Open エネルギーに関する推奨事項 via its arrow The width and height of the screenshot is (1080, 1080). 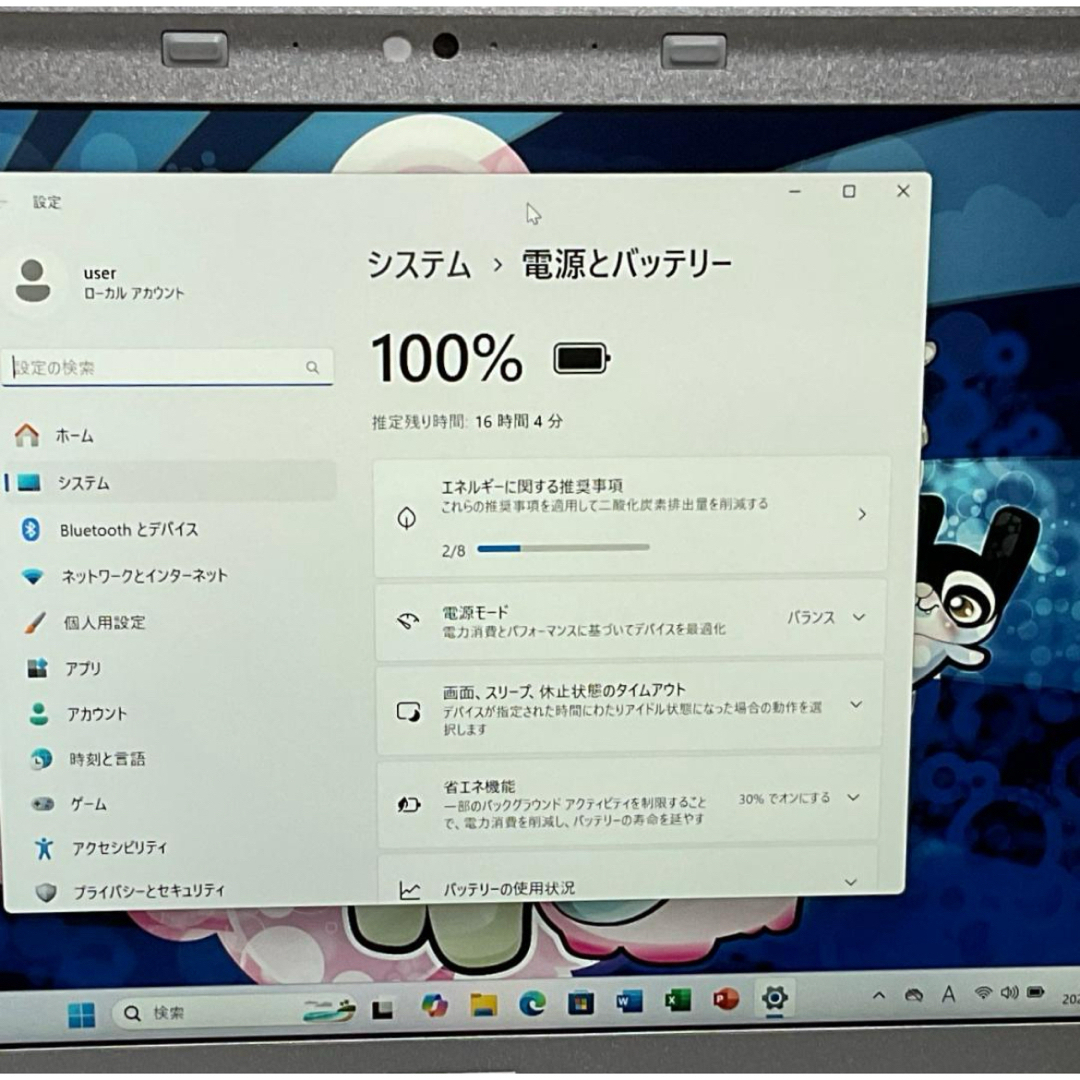coord(862,514)
